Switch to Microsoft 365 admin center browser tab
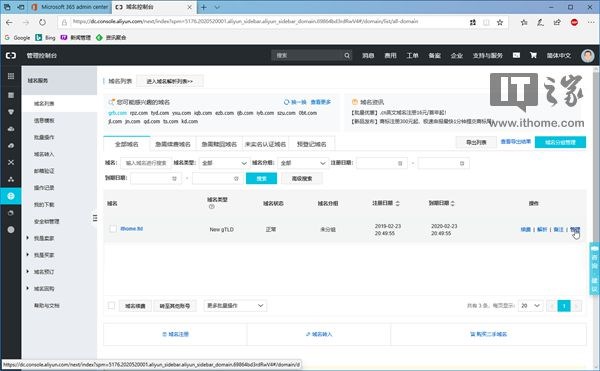 coord(70,7)
